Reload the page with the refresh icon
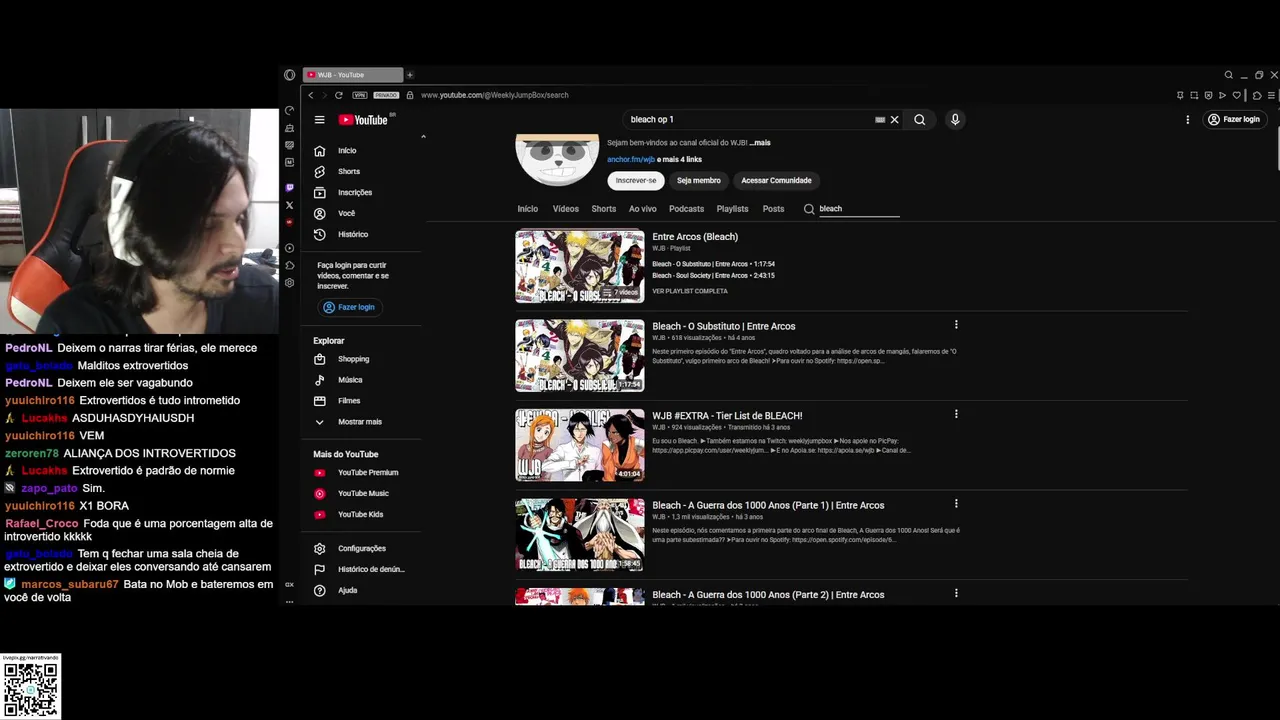The width and height of the screenshot is (1280, 720). click(x=339, y=95)
